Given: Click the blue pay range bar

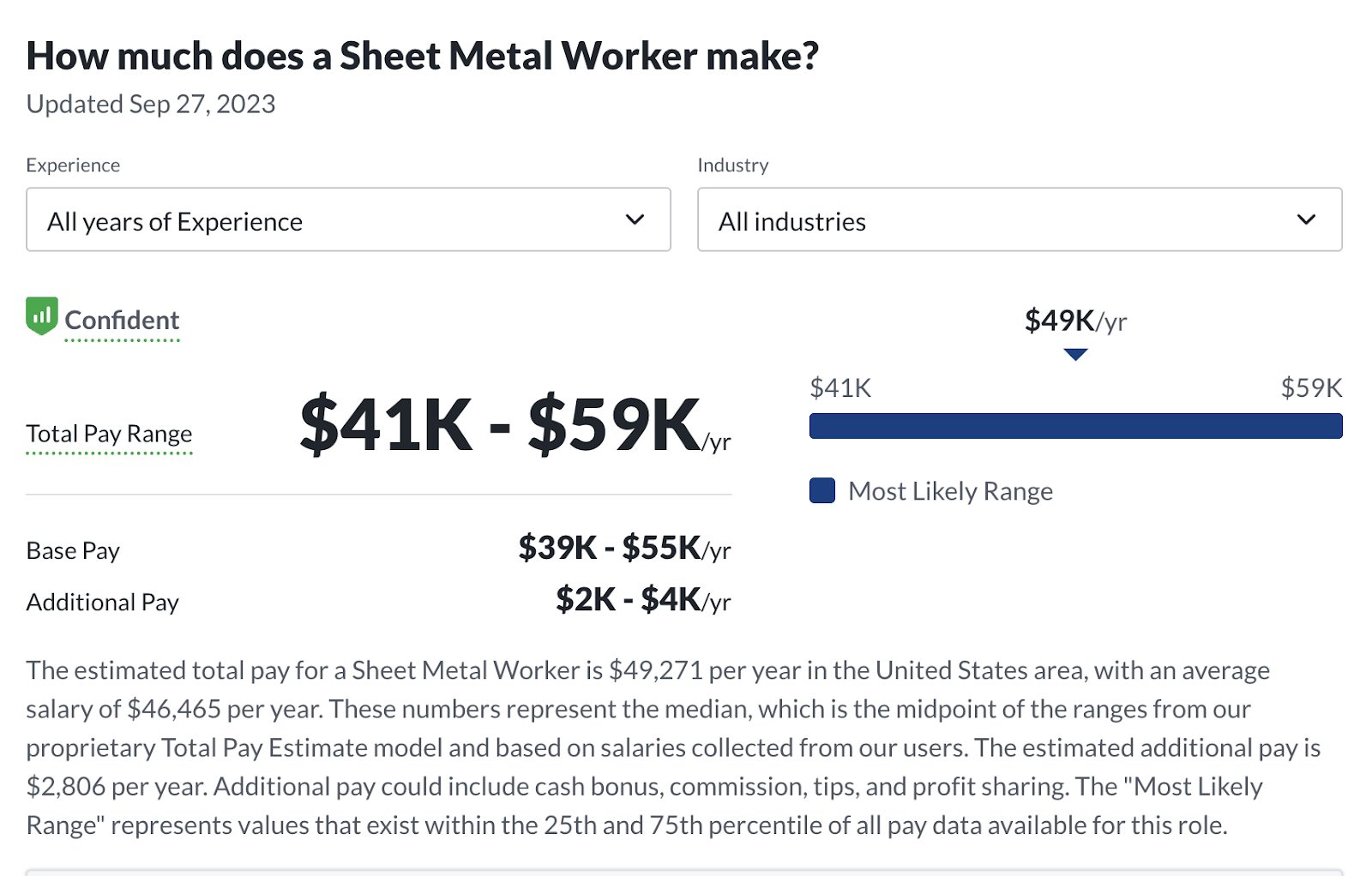Looking at the screenshot, I should click(1075, 426).
